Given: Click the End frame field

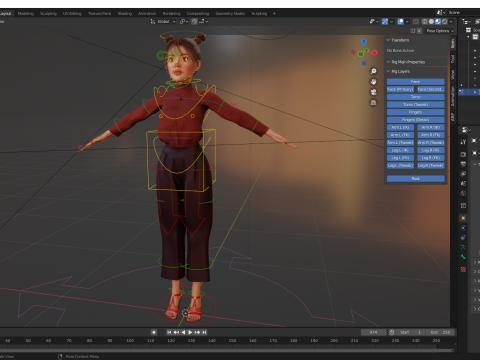Looking at the screenshot, I should coord(441,332).
